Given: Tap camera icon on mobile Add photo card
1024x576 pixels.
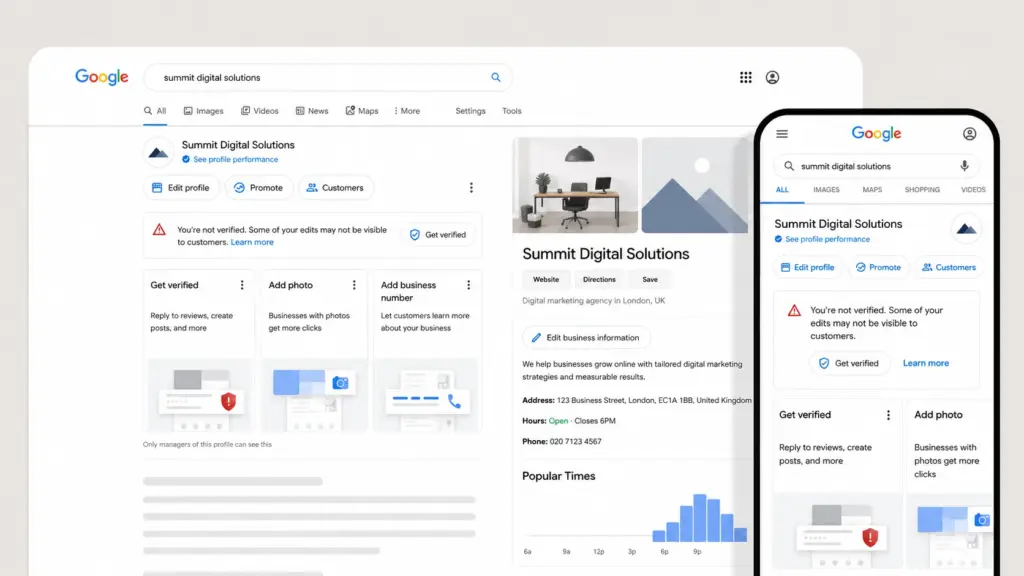Looking at the screenshot, I should click(x=982, y=520).
